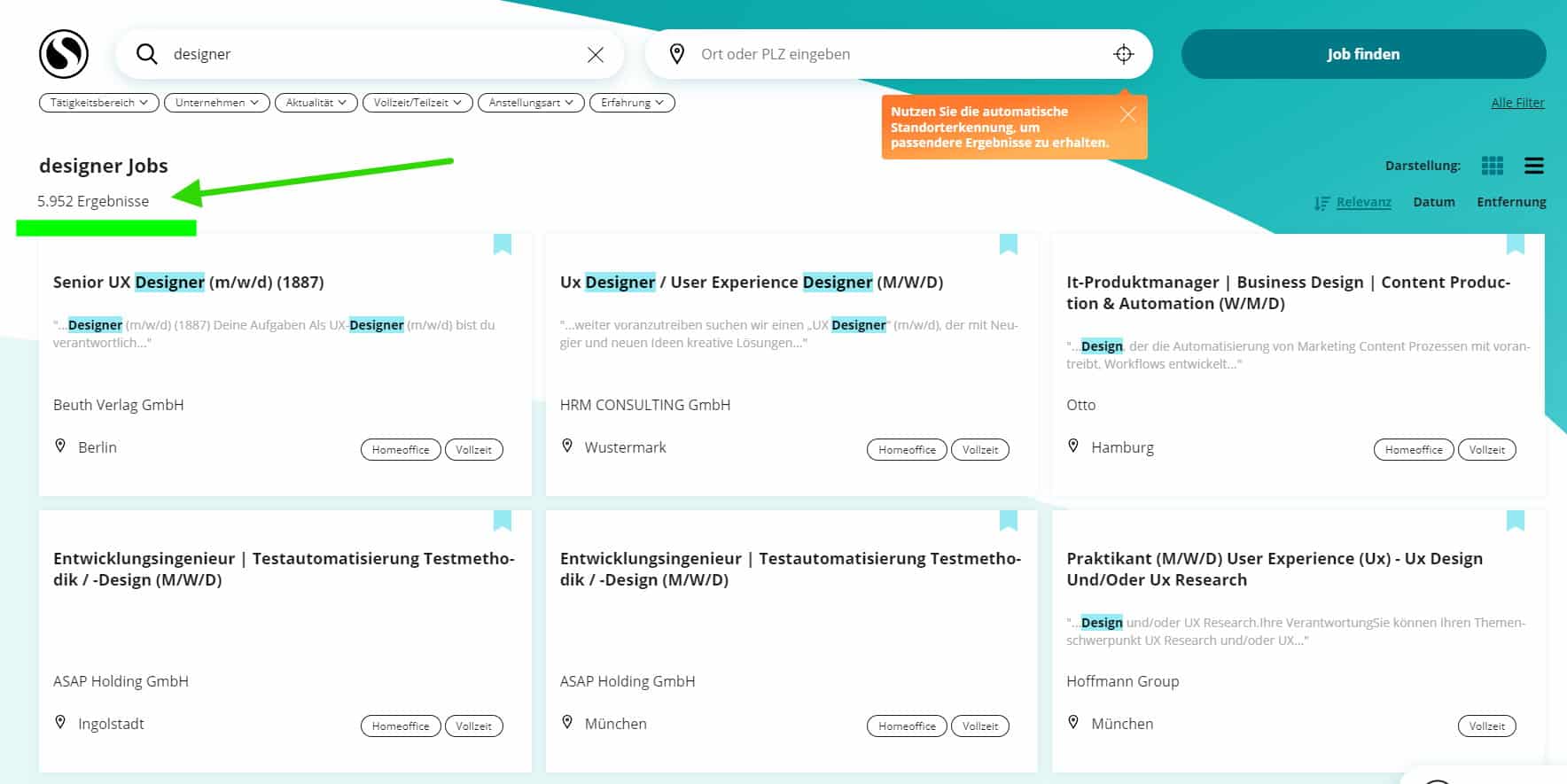Switch to list view Darstellung

(1534, 166)
